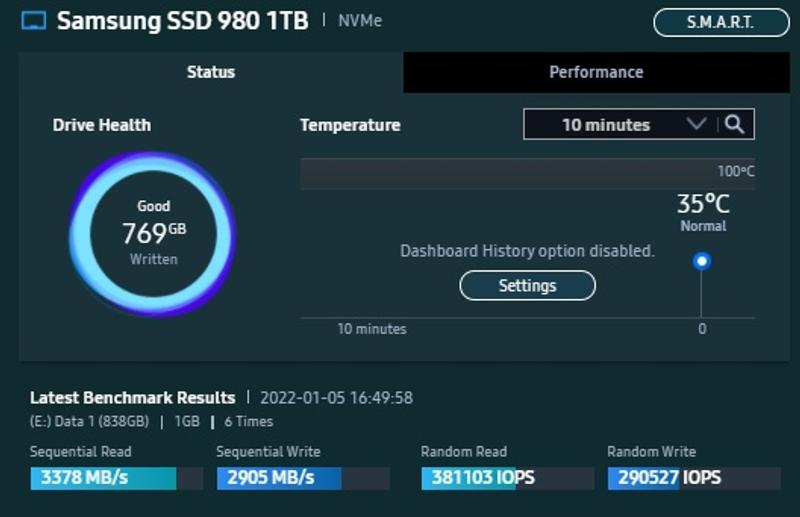Click the drive icon beside Samsung SSD 980
Image resolution: width=800 pixels, height=517 pixels.
tap(34, 21)
